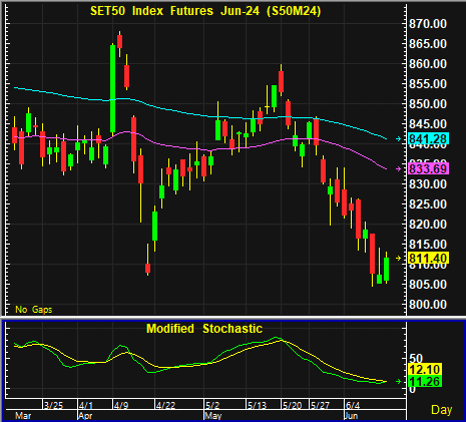
Task: Click the Mar month label
Action: coord(23,416)
